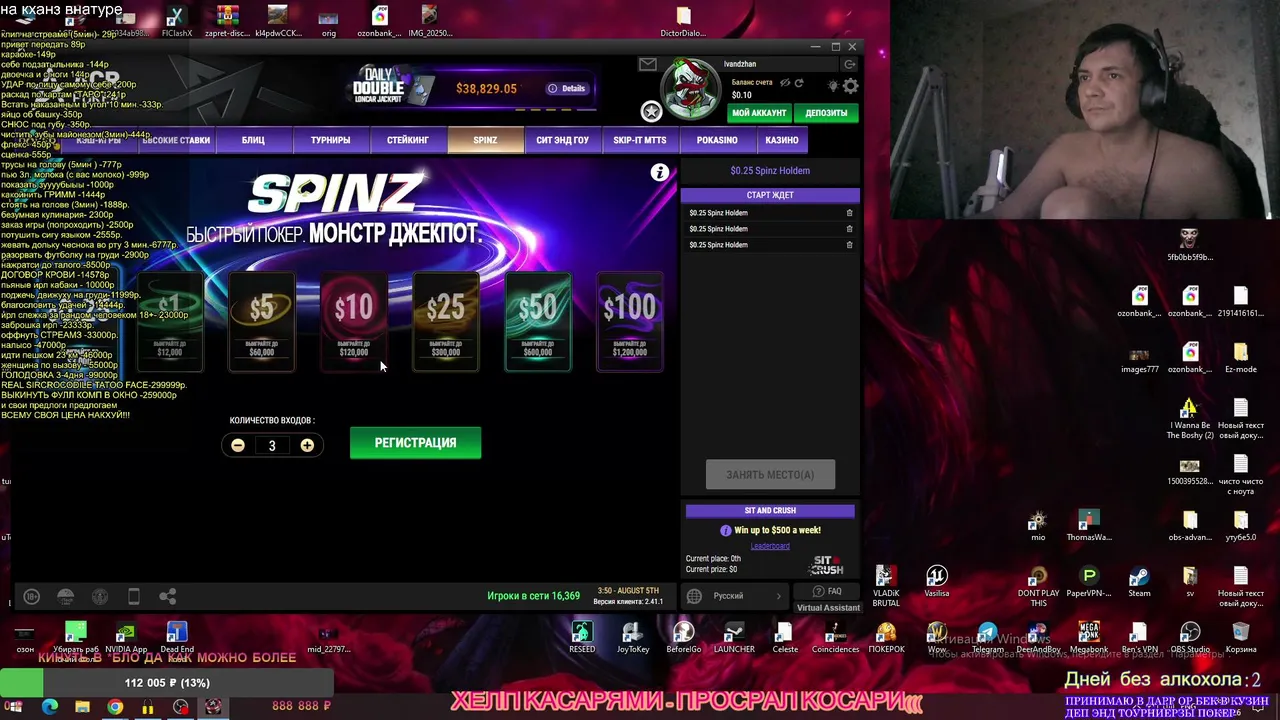Open the Корзина recycle bin
The image size is (1280, 720).
(1241, 638)
